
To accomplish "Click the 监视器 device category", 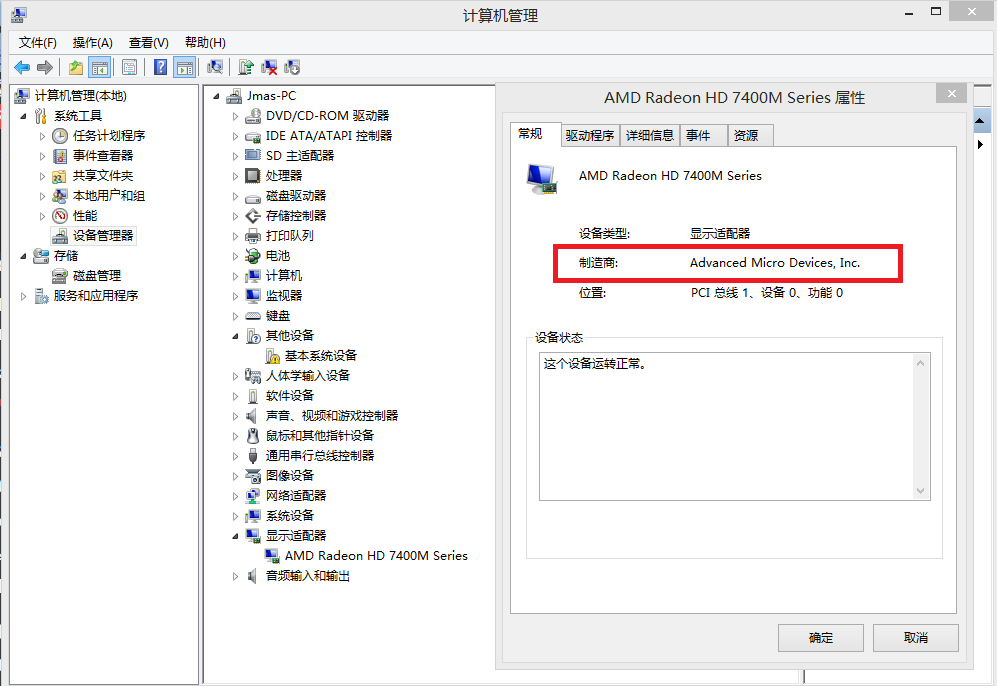I will coord(284,296).
